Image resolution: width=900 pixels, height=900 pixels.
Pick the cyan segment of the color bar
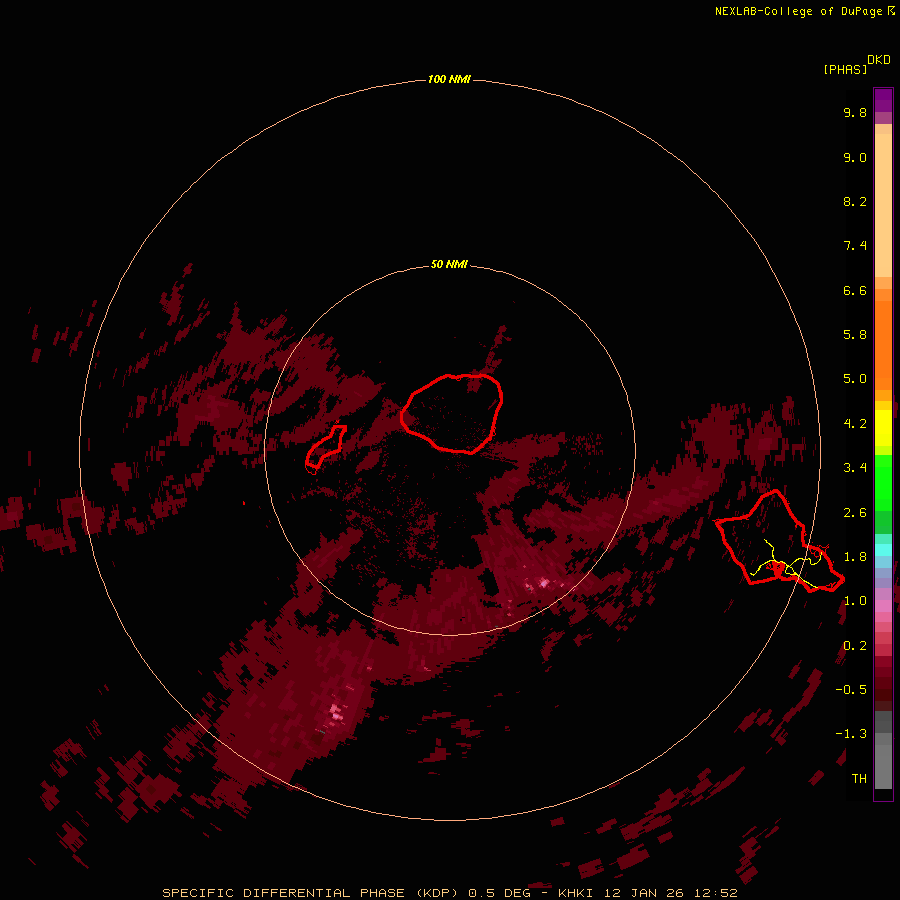883,550
